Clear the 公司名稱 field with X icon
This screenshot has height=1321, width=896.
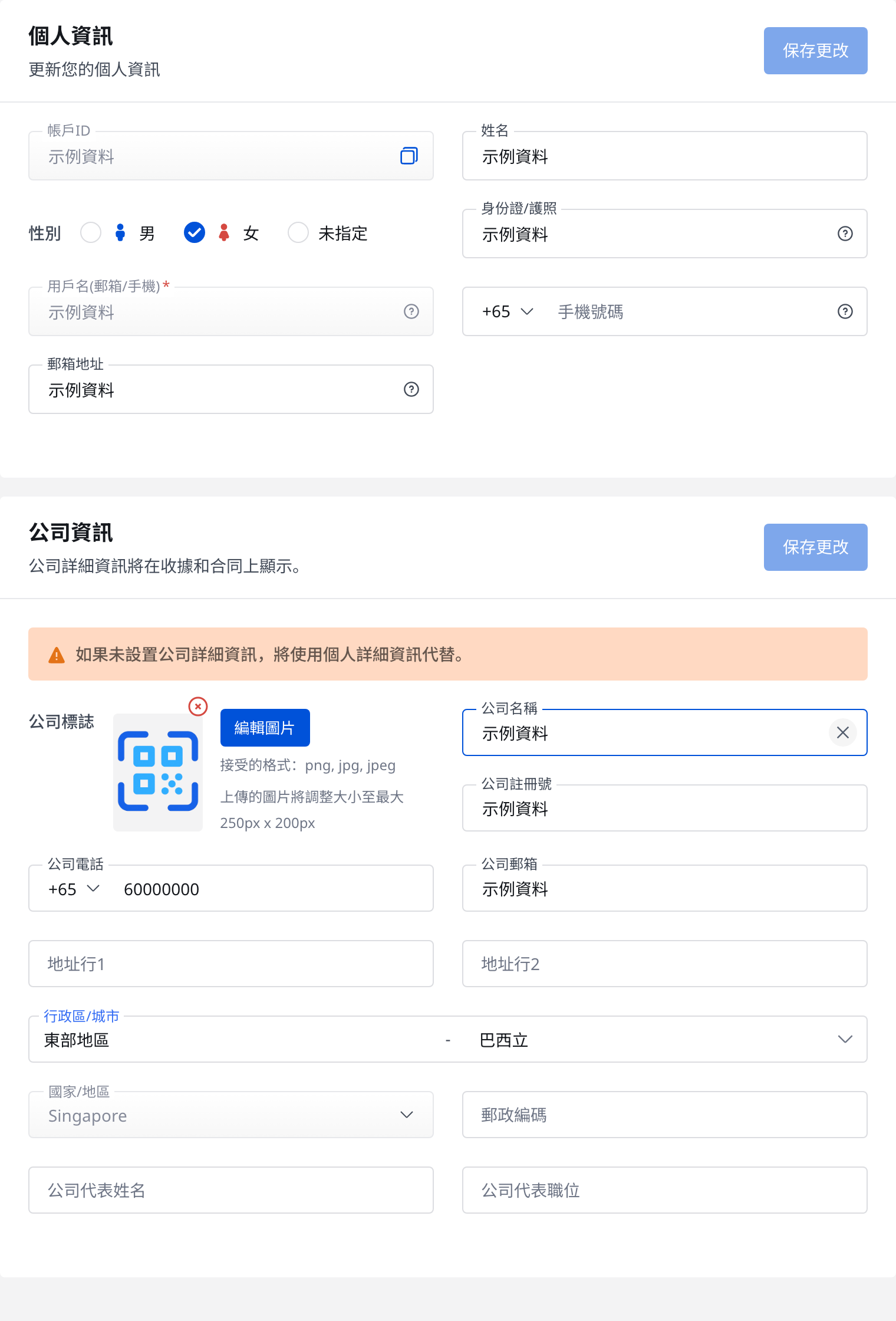pyautogui.click(x=843, y=732)
